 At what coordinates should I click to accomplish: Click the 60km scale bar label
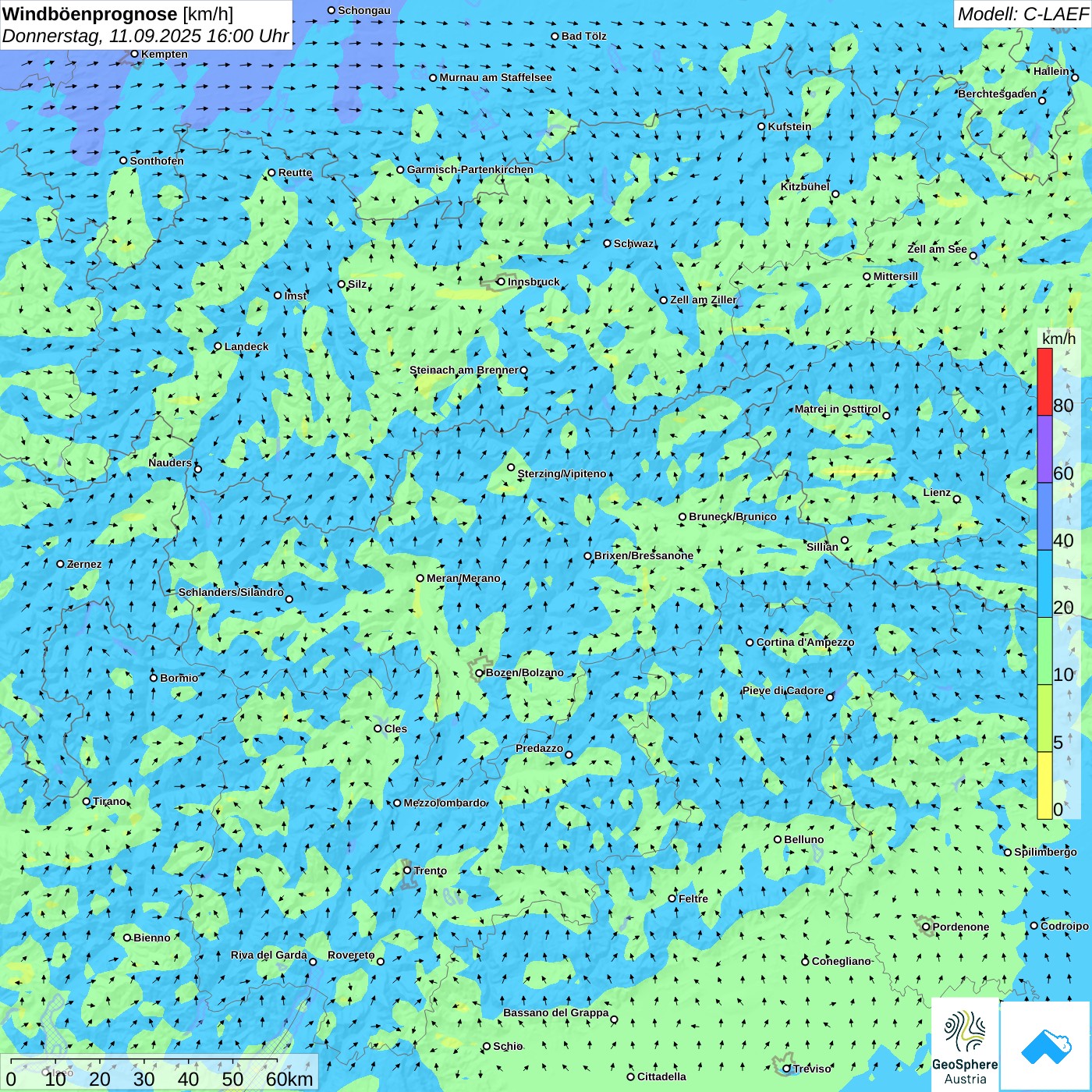coord(289,1079)
